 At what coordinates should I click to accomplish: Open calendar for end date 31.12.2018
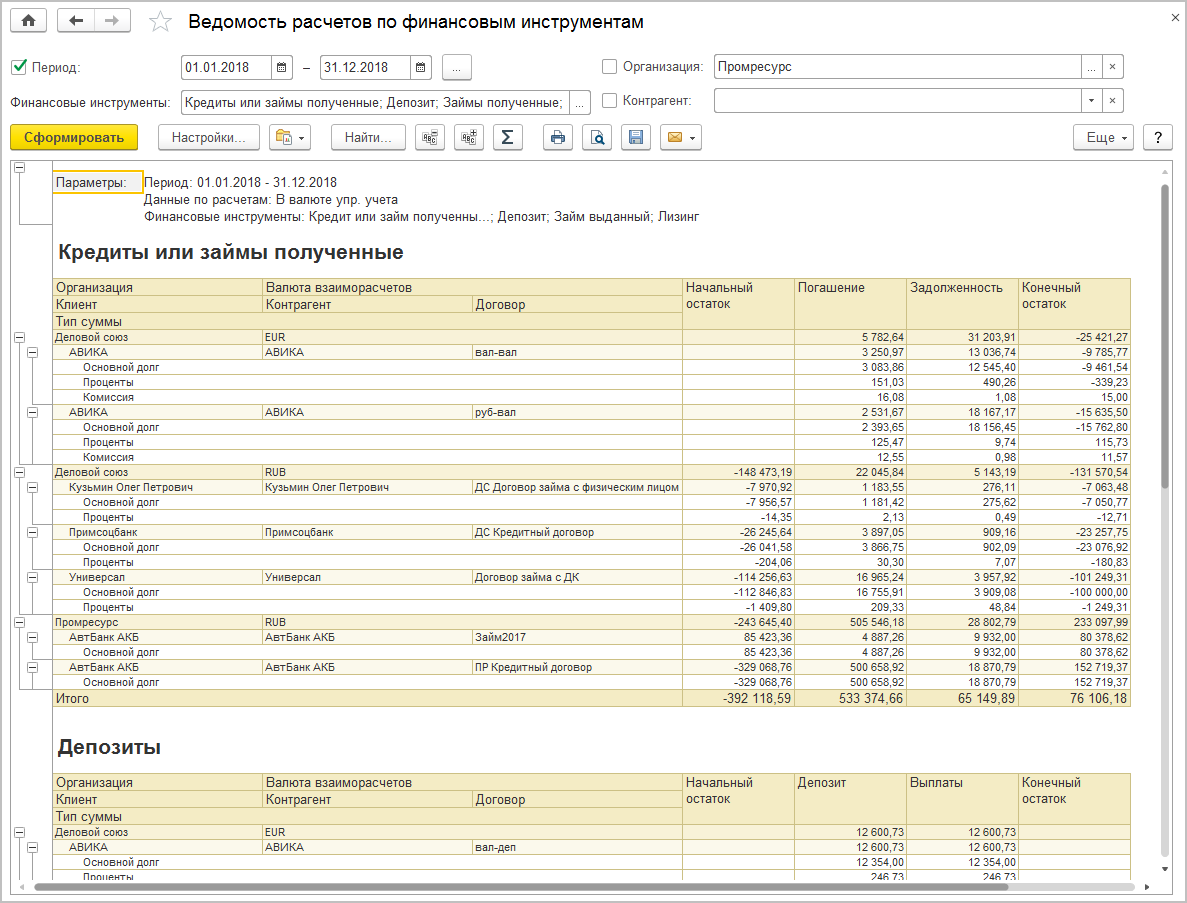pyautogui.click(x=421, y=68)
